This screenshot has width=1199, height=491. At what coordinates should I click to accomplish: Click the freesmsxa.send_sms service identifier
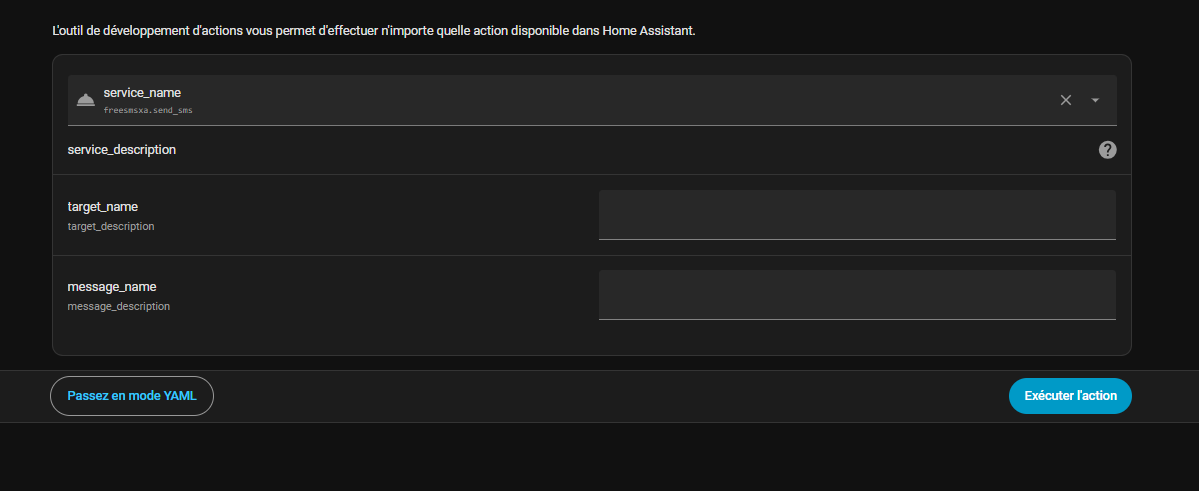click(x=148, y=111)
